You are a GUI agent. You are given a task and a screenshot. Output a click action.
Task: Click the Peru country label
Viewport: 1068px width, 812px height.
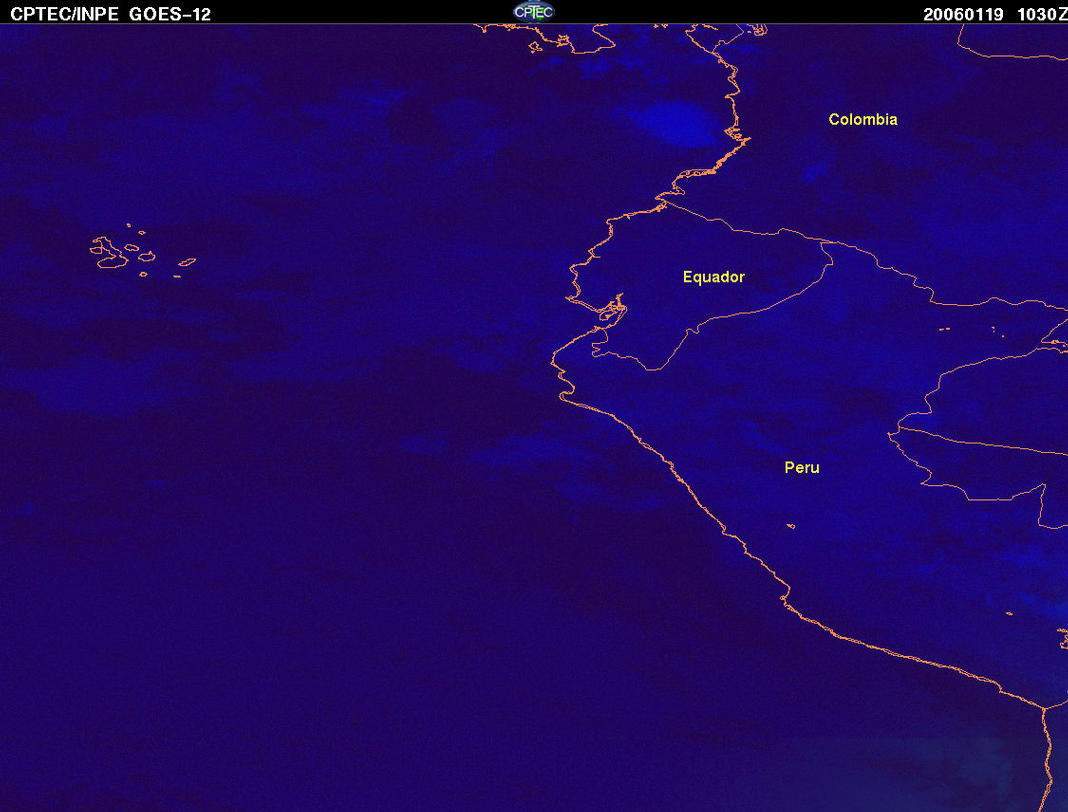point(802,467)
